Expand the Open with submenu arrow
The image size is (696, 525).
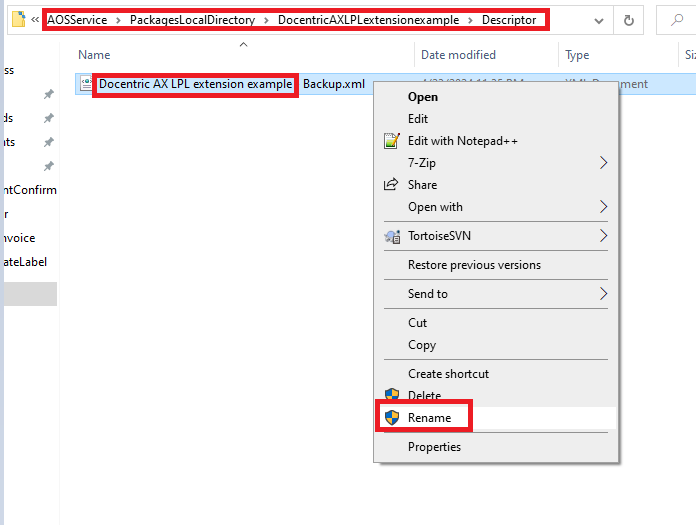tap(603, 207)
